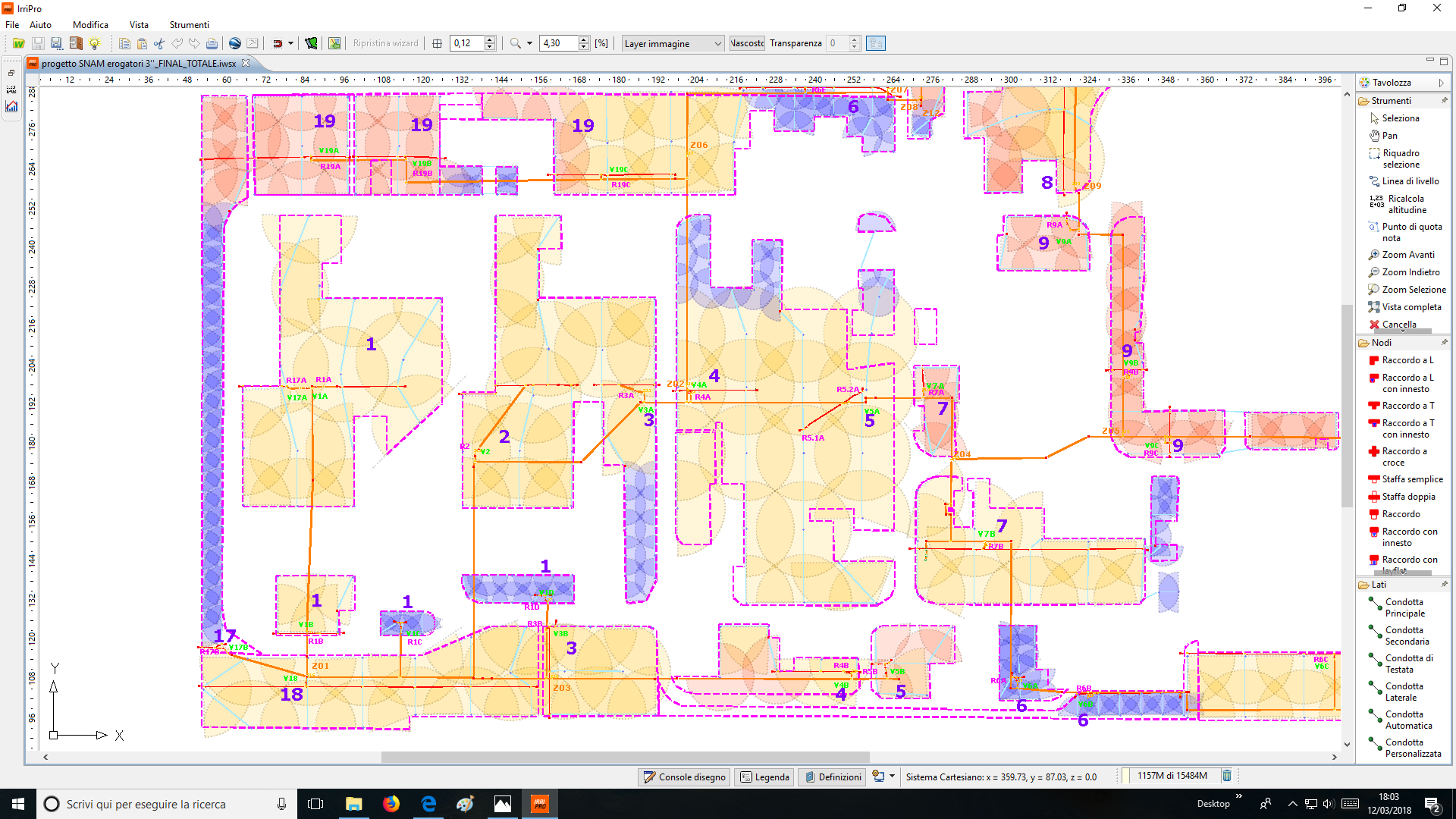The height and width of the screenshot is (819, 1456).
Task: Select the Staffa doppia node tool
Action: pos(1408,497)
